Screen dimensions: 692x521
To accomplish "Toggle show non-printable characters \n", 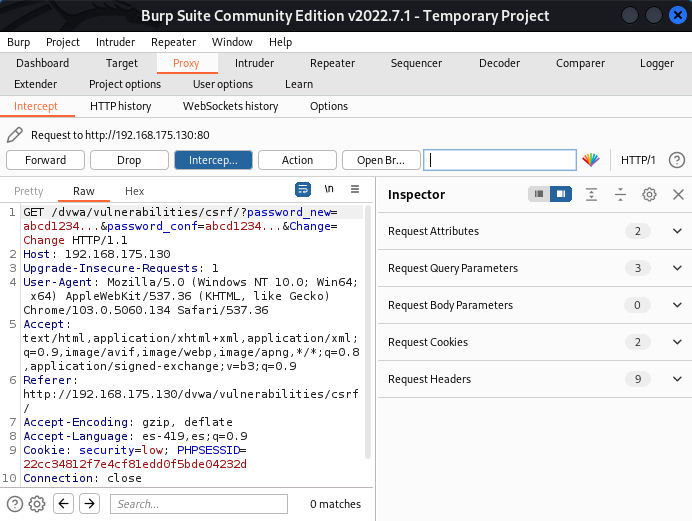I will [x=329, y=189].
